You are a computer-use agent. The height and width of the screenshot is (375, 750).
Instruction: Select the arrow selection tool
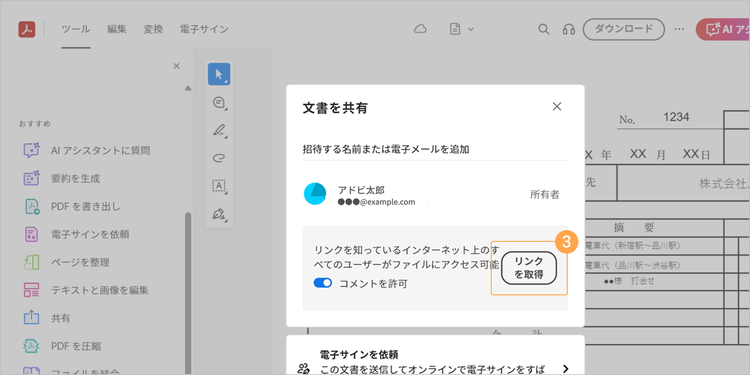[219, 74]
